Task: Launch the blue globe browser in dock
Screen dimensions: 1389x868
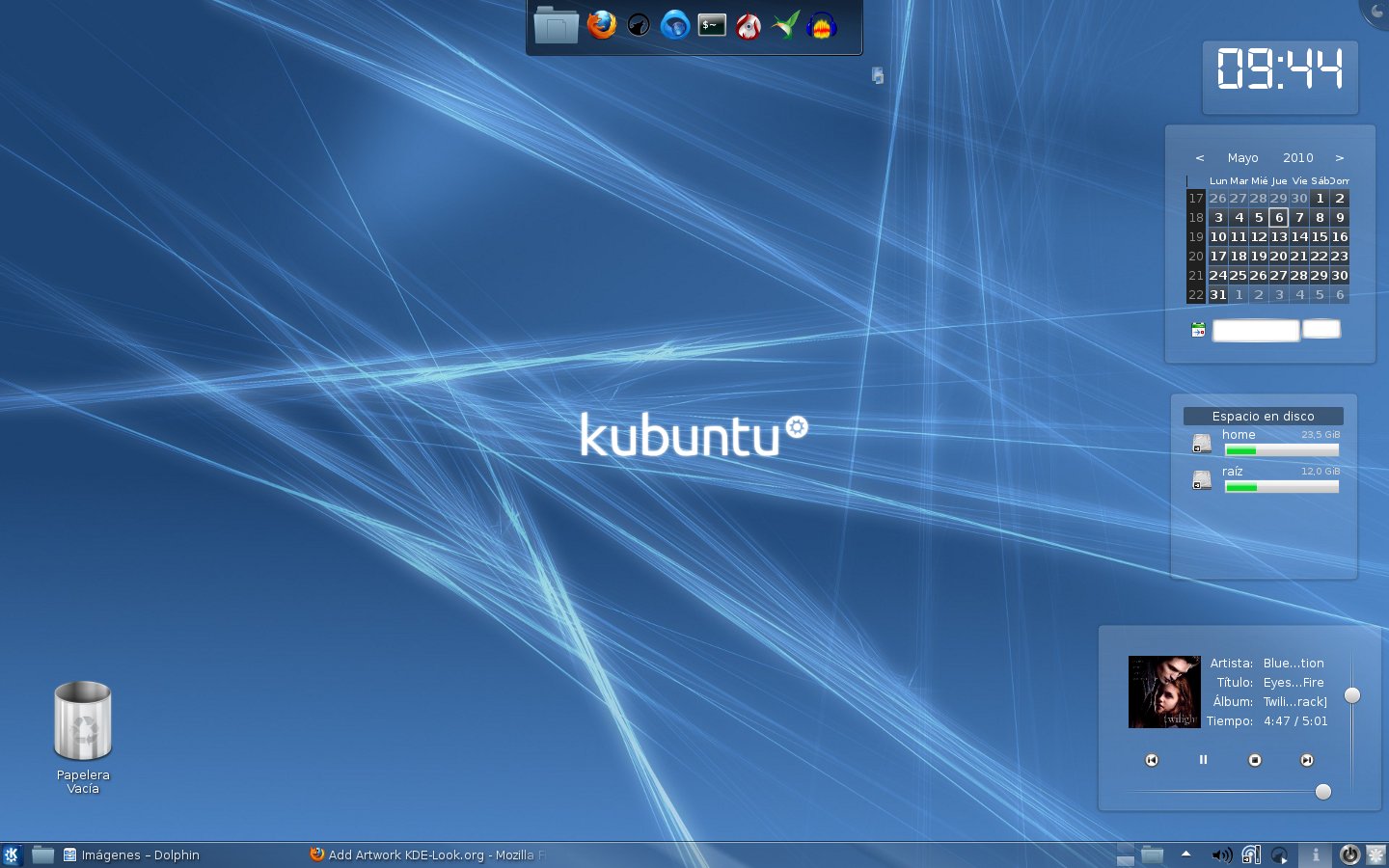Action: pyautogui.click(x=675, y=25)
